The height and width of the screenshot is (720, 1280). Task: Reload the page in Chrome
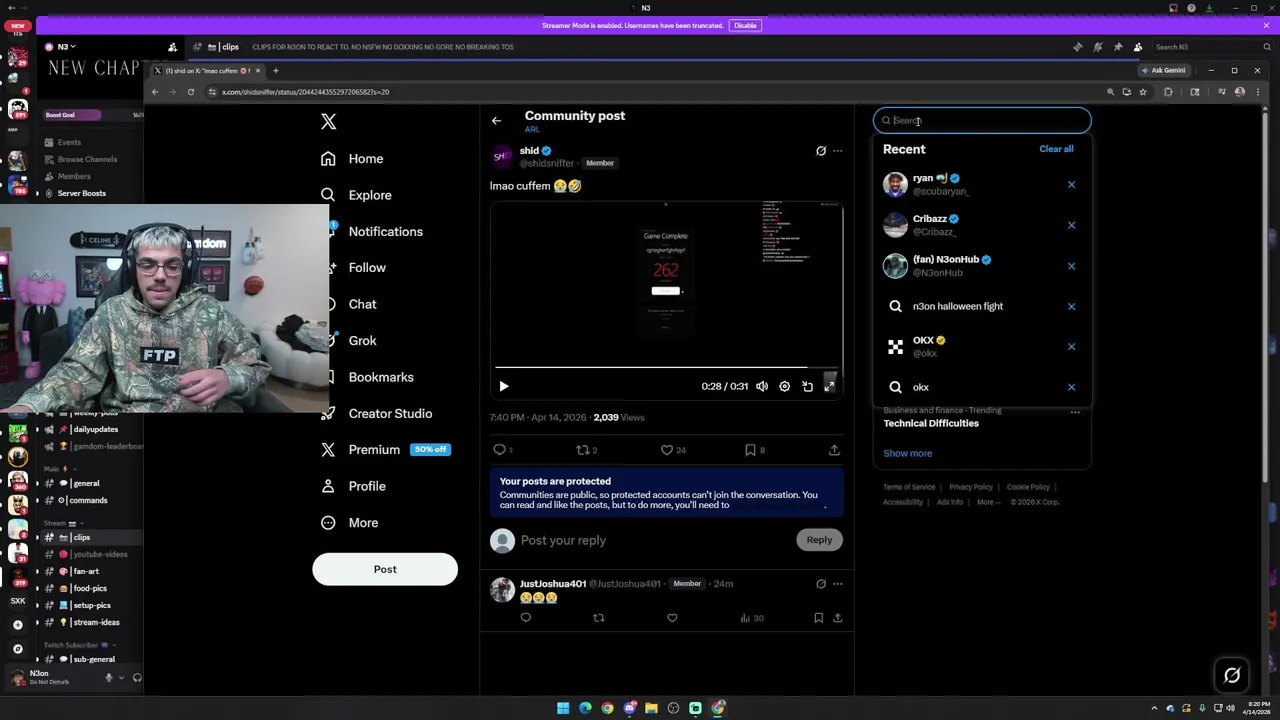point(191,92)
